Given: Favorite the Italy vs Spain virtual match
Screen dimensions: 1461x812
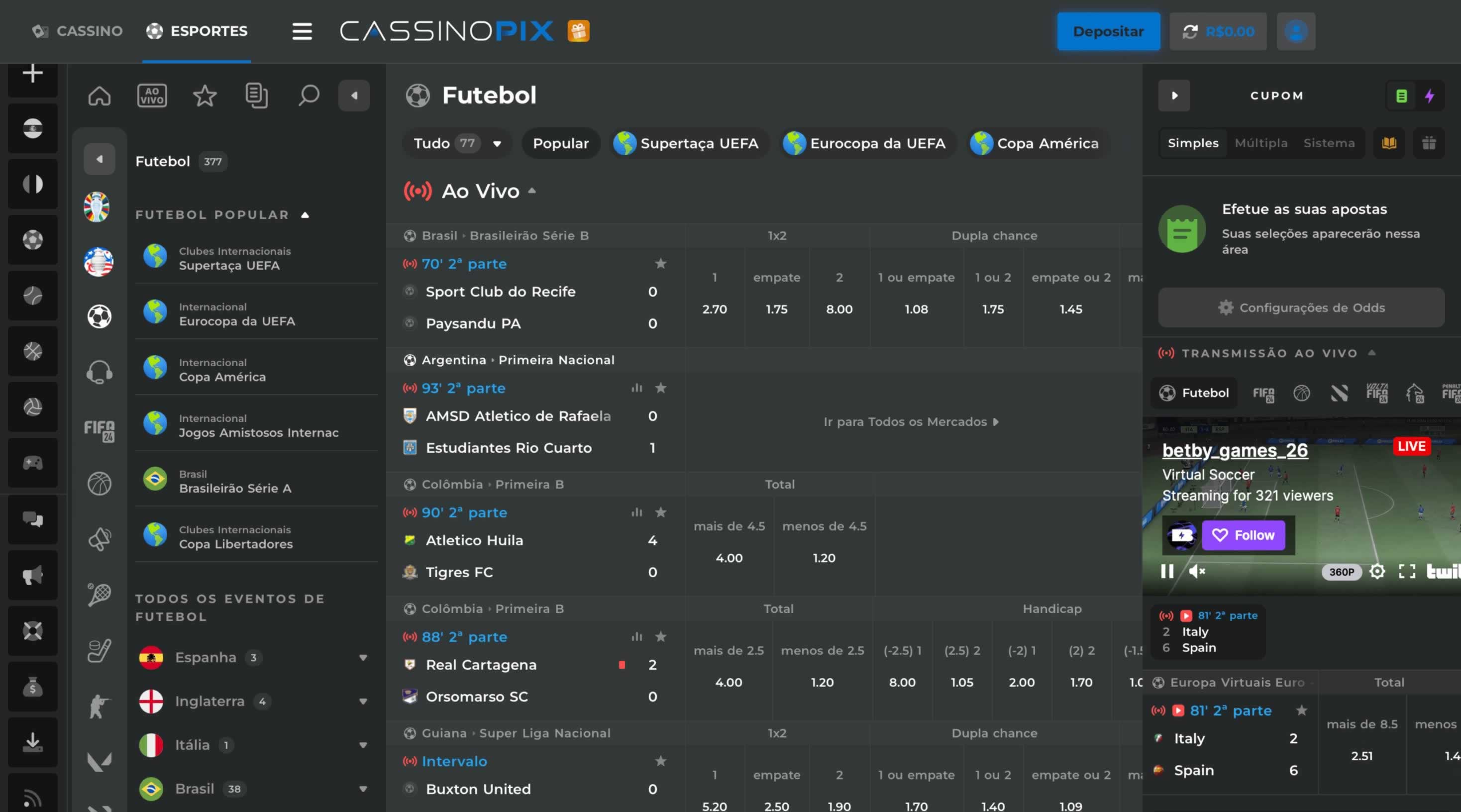Looking at the screenshot, I should click(x=1302, y=710).
